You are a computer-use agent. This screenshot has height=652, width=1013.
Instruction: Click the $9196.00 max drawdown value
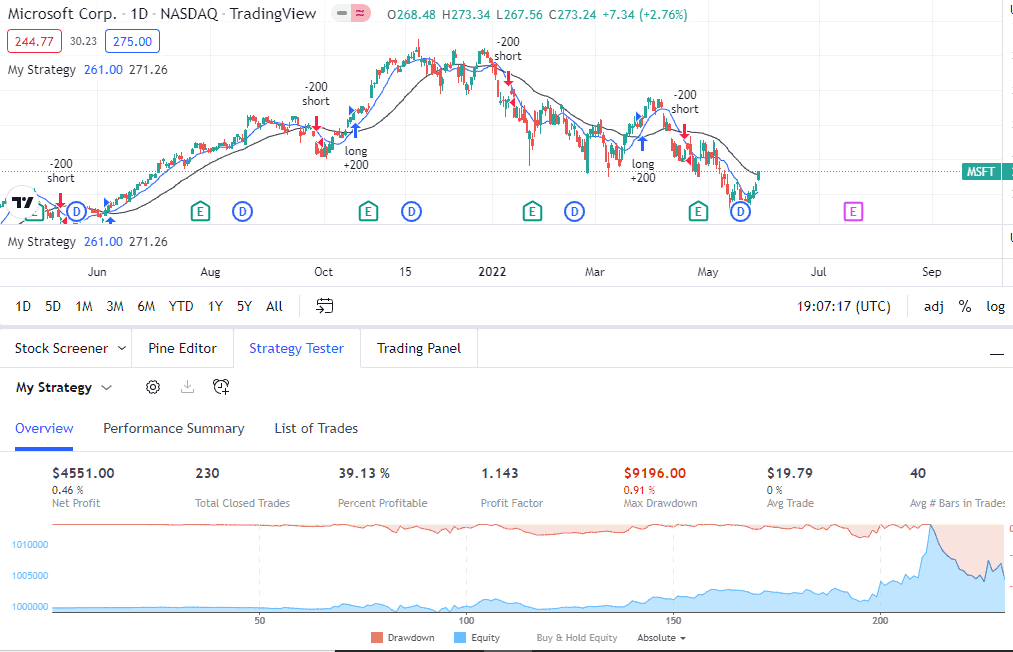coord(654,473)
